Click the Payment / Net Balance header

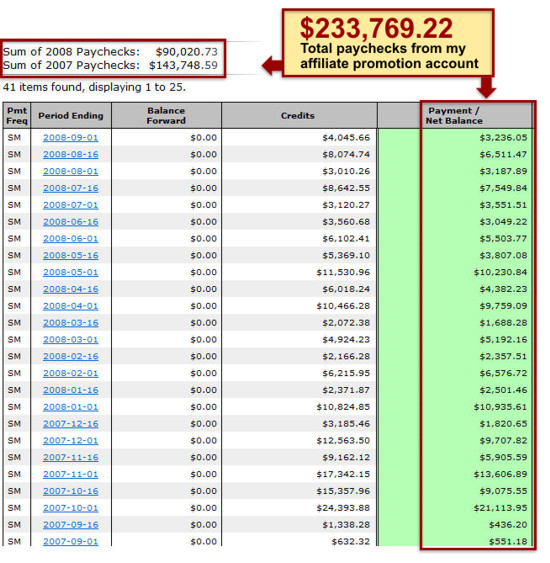click(454, 116)
